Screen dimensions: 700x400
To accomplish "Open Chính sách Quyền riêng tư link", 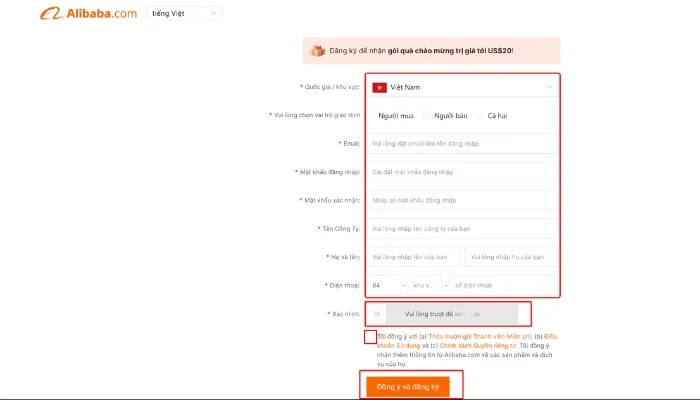I will point(478,346).
